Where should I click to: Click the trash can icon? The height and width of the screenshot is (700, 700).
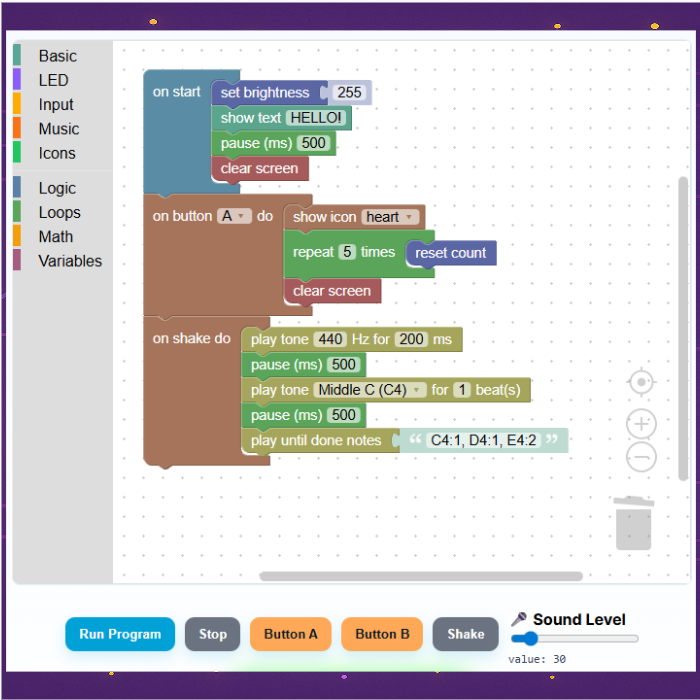[x=634, y=523]
